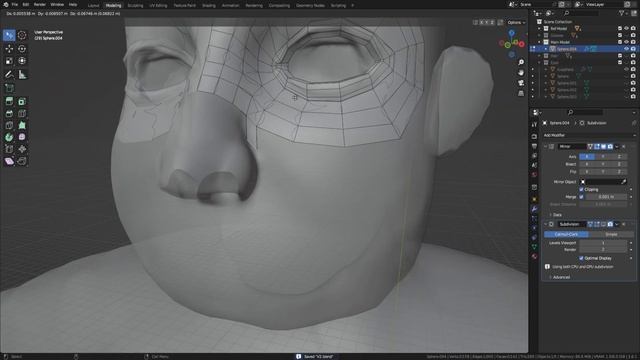Select Simple subdivision type
This screenshot has width=640, height=360.
[611, 234]
